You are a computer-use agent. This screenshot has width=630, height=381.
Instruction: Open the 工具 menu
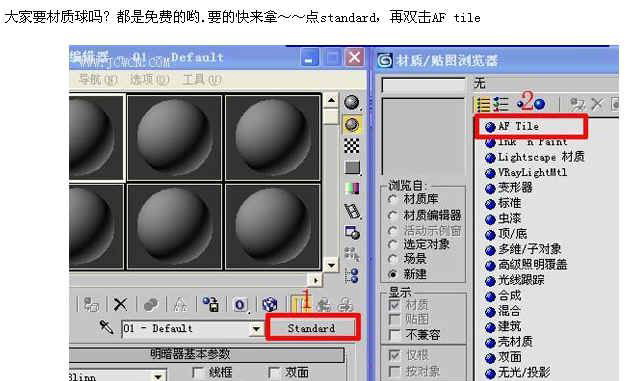(202, 79)
